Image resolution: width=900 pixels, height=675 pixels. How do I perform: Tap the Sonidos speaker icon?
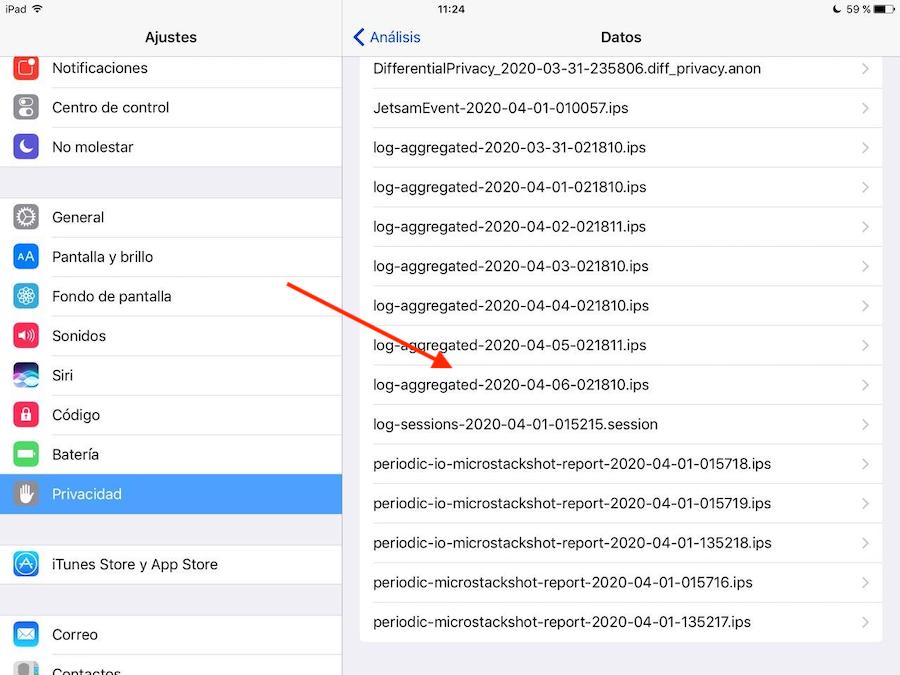click(26, 336)
